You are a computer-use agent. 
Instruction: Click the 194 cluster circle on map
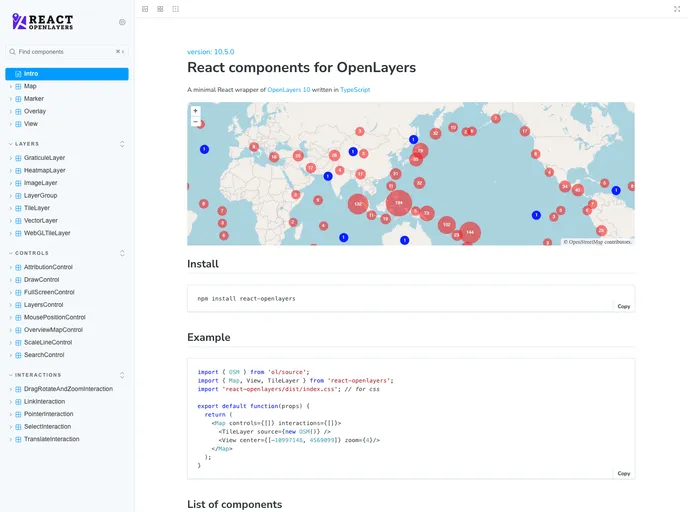coord(398,203)
